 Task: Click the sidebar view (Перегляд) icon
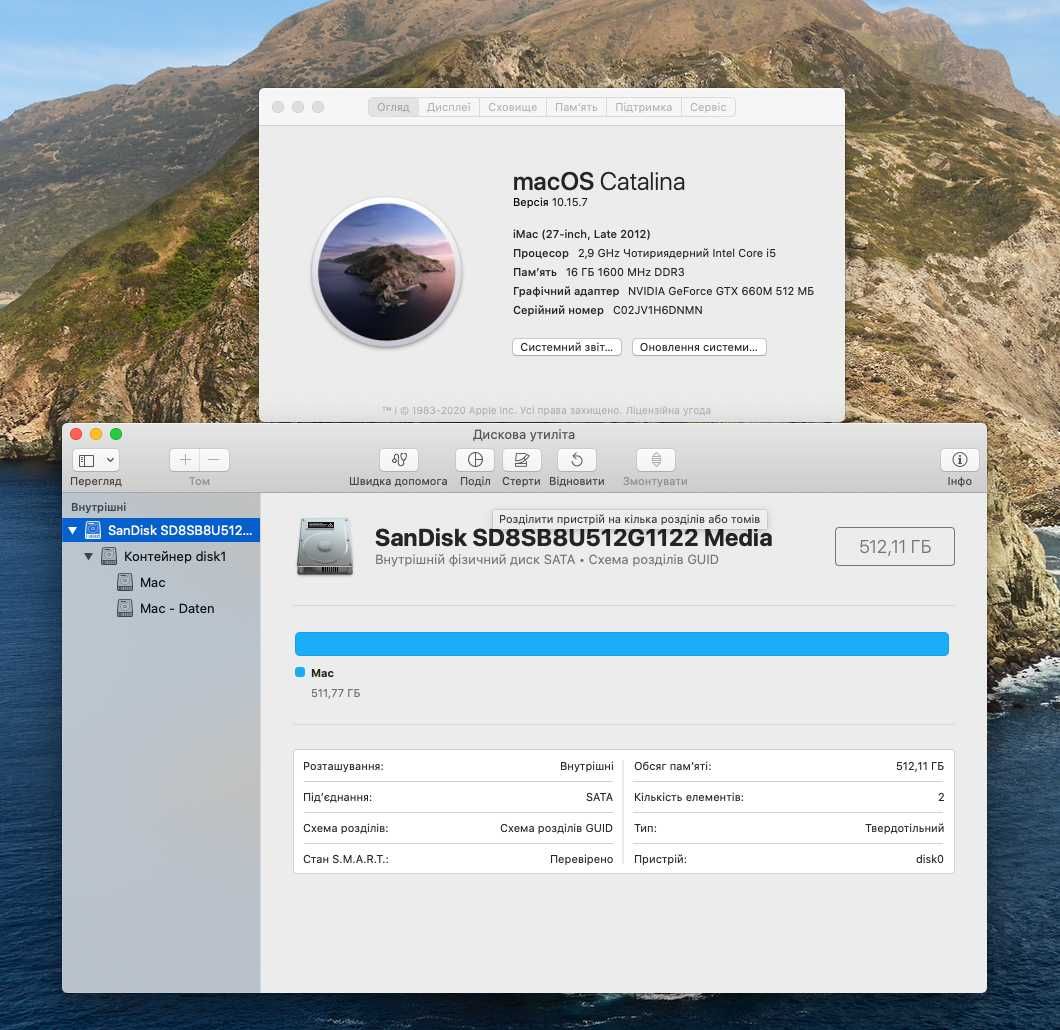[x=87, y=460]
